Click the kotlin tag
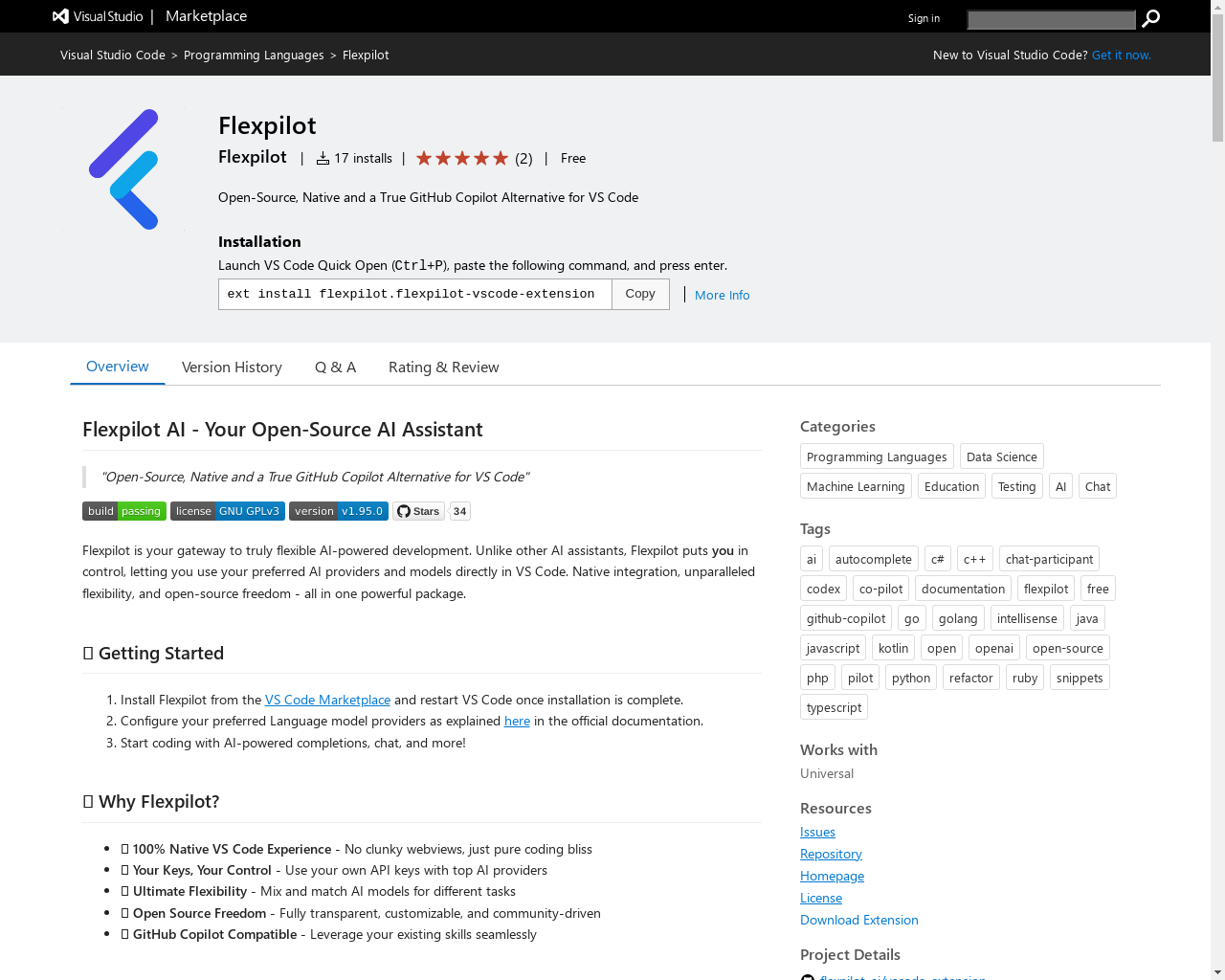The image size is (1225, 980). coord(893,648)
